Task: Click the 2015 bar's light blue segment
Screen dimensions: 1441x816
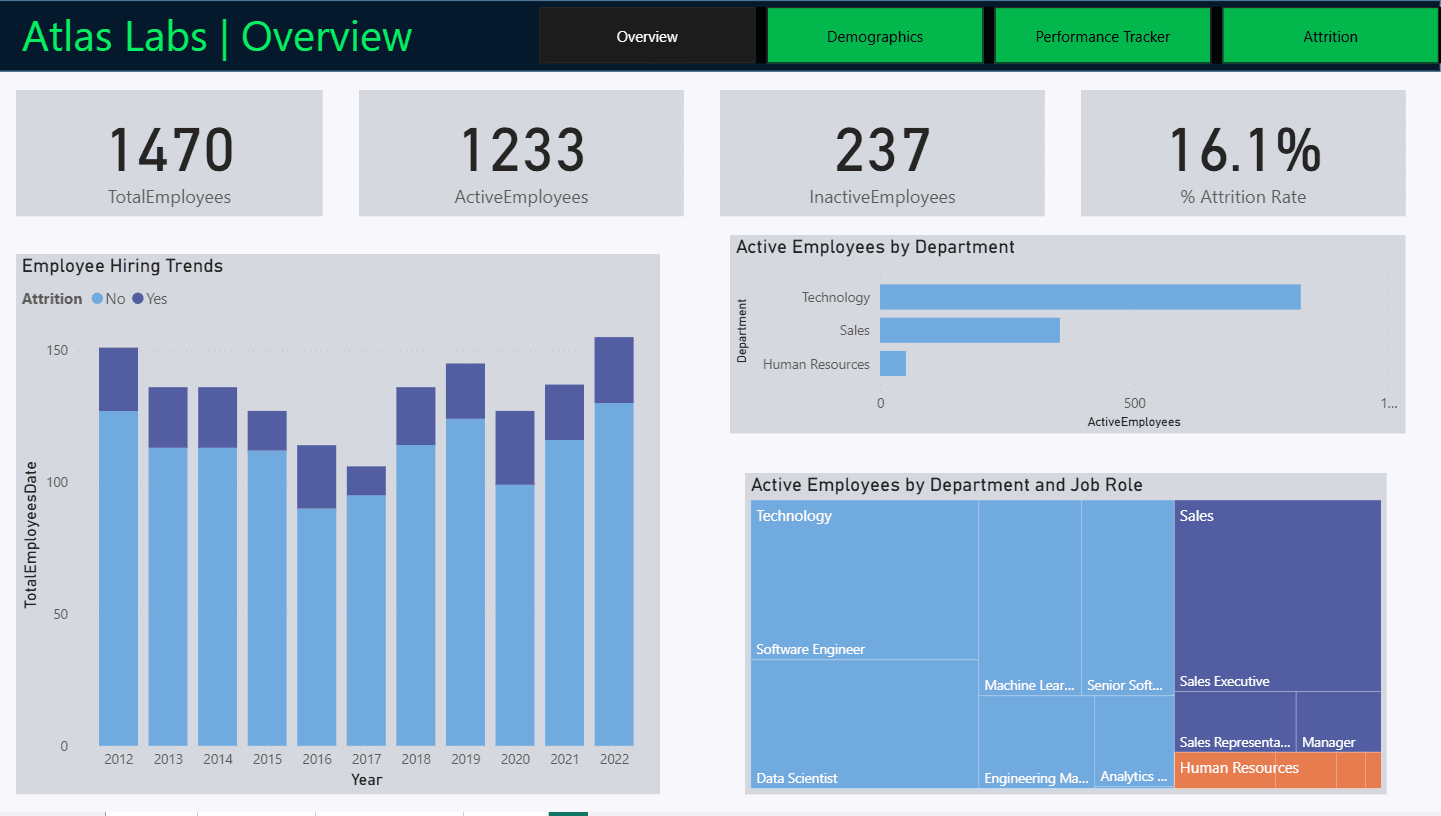Action: tap(267, 598)
